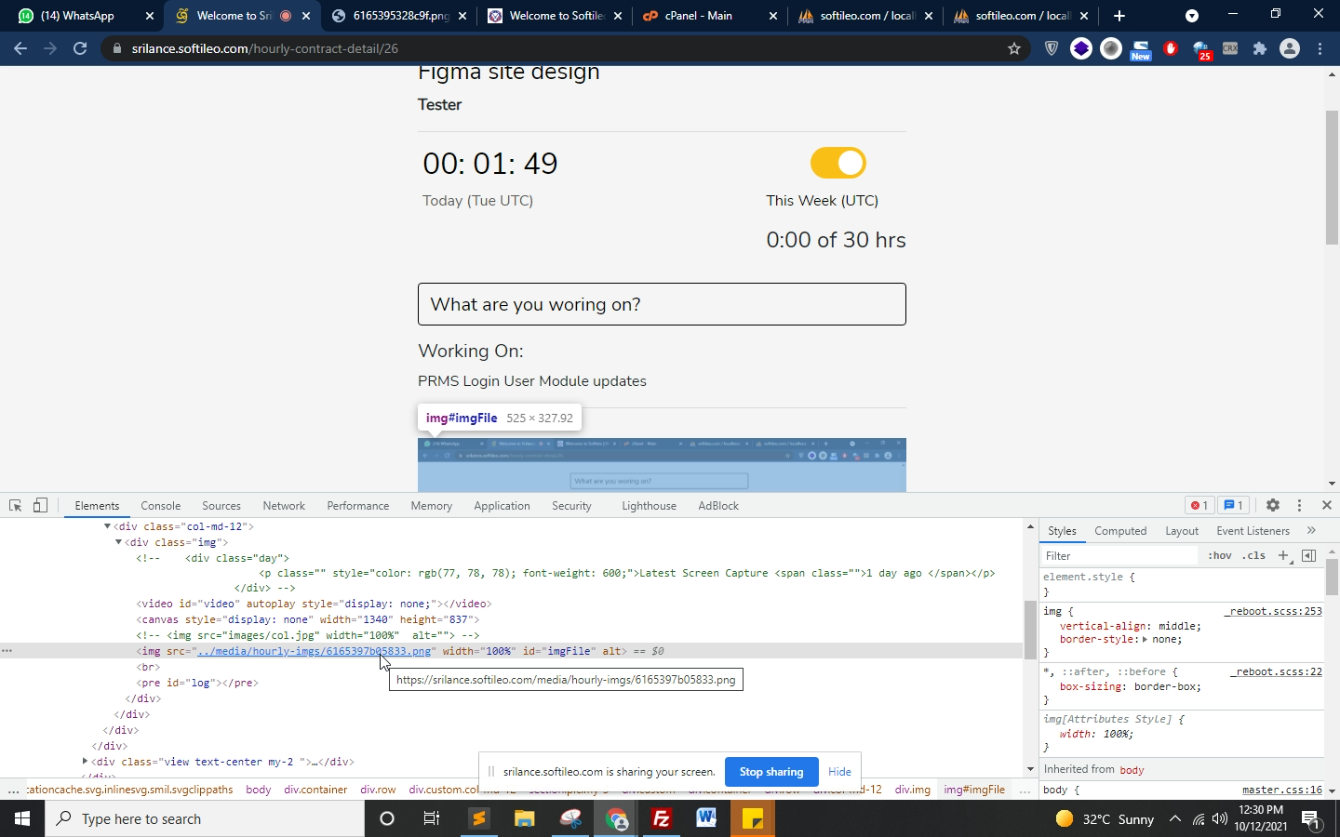
Task: Toggle the device toolbar icon
Action: tap(40, 506)
